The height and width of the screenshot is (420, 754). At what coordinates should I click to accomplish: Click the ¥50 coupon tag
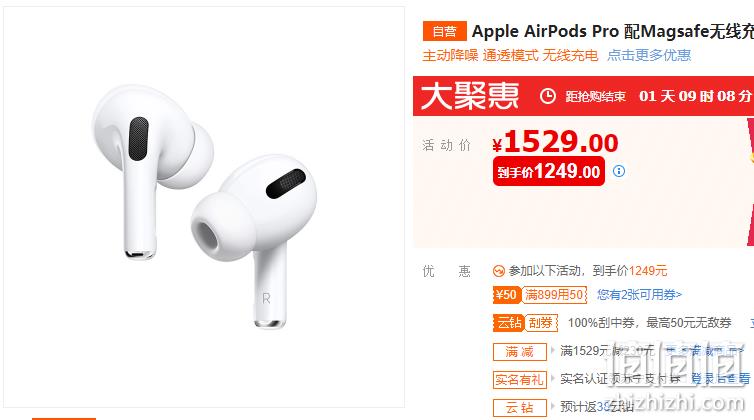pyautogui.click(x=506, y=294)
